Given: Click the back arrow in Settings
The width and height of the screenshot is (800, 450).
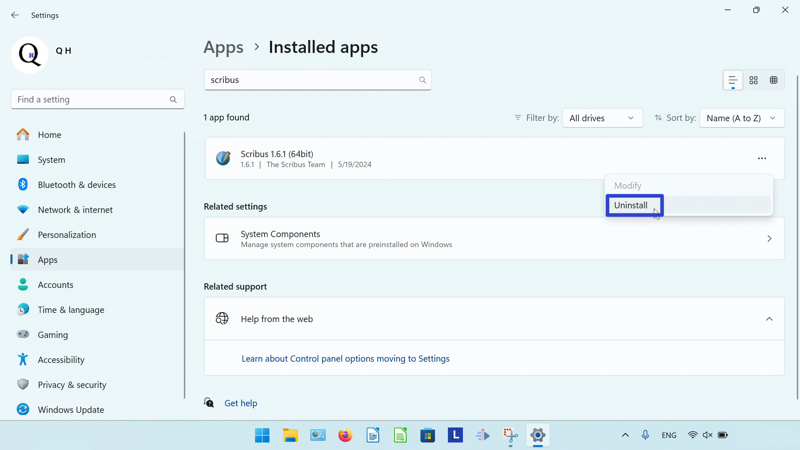Looking at the screenshot, I should tap(15, 15).
